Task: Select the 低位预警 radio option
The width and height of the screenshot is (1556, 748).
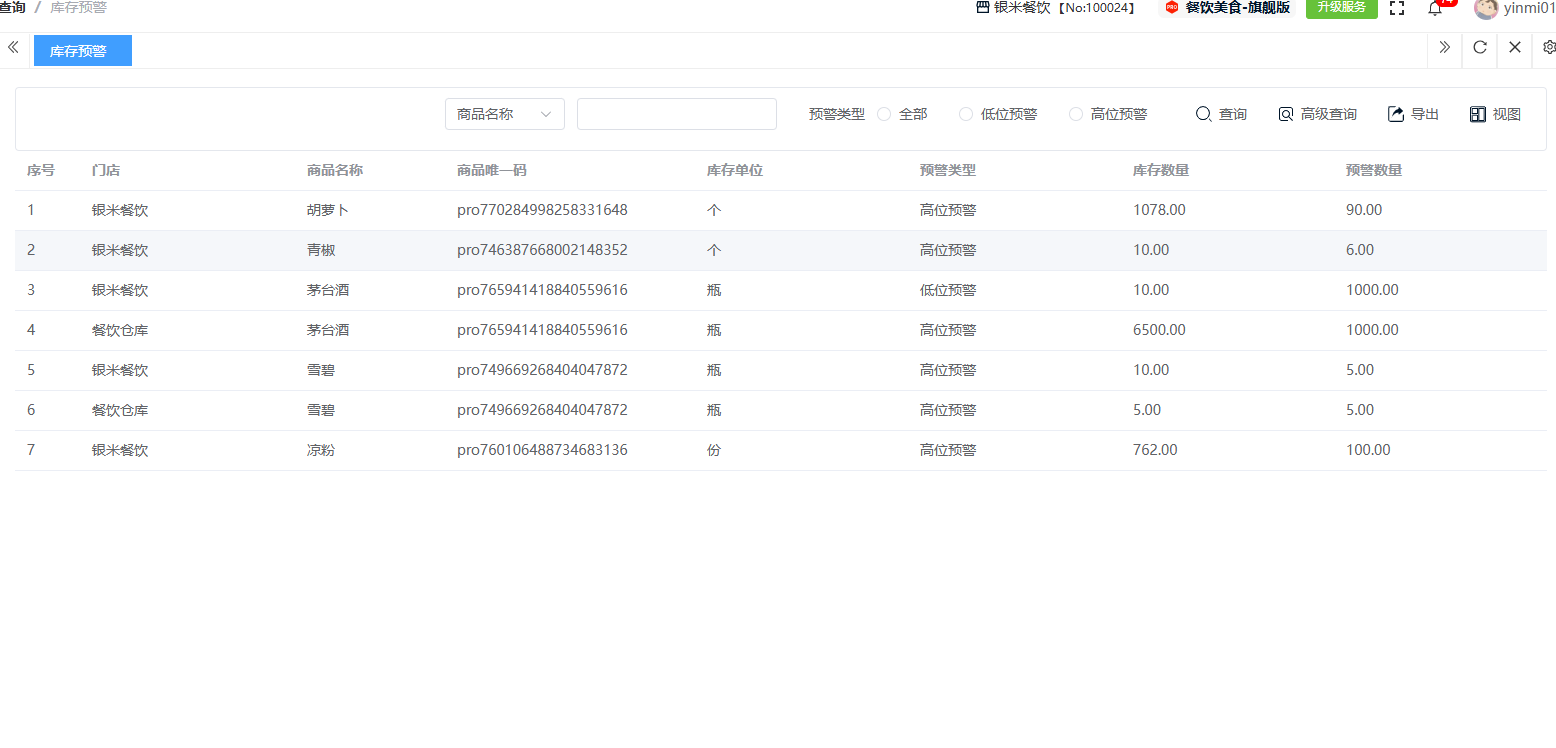Action: [x=966, y=114]
